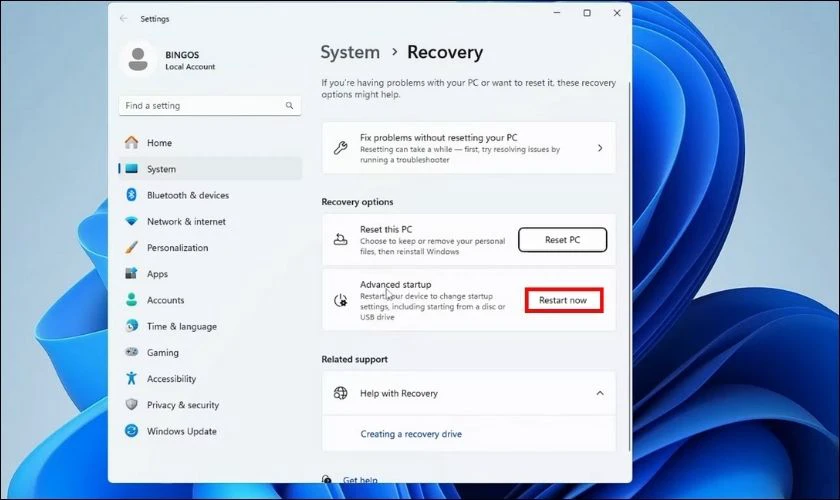Click the Get help icon

(x=327, y=479)
